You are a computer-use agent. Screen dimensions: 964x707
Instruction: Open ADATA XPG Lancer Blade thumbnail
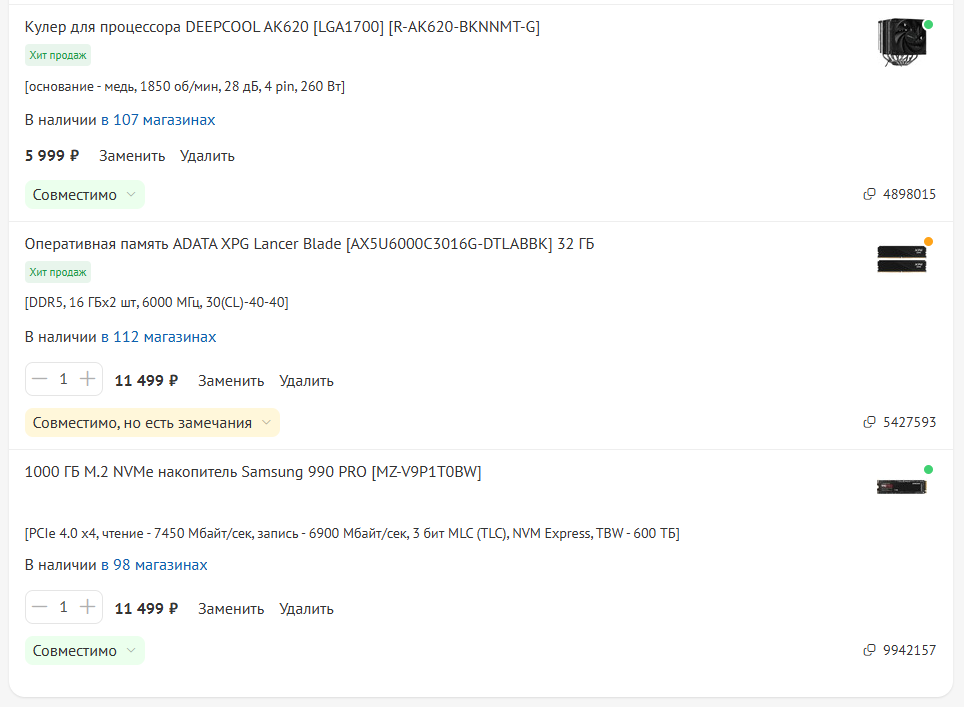(x=901, y=259)
